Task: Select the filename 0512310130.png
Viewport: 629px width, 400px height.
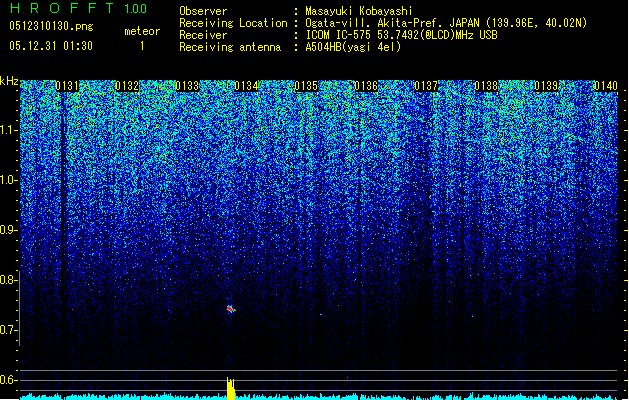Action: pos(51,26)
